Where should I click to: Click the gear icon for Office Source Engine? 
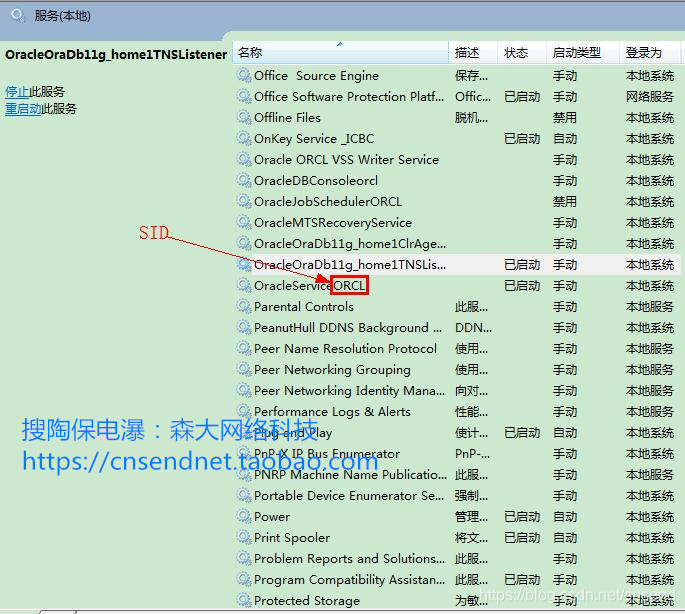tap(243, 75)
